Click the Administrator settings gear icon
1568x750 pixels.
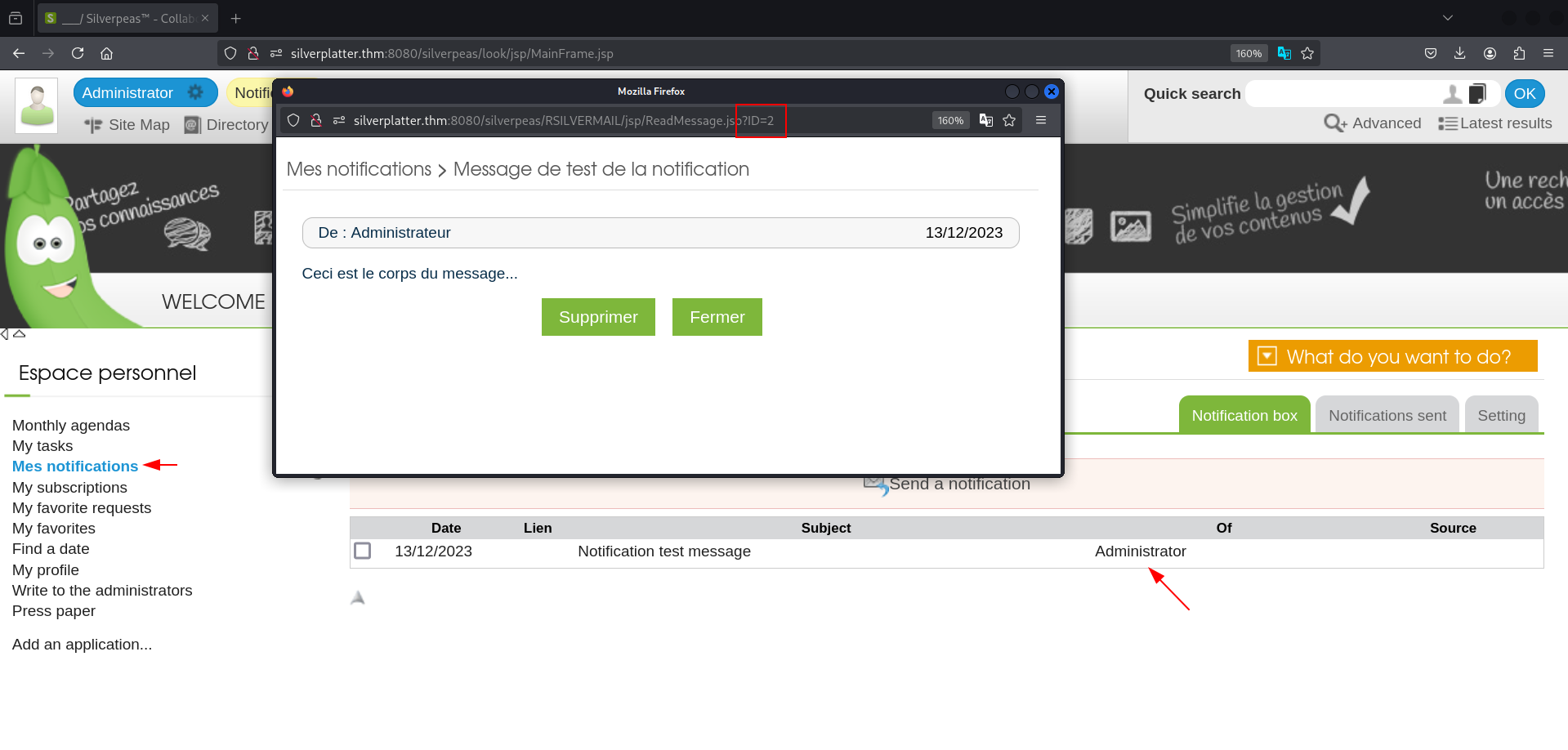point(195,92)
